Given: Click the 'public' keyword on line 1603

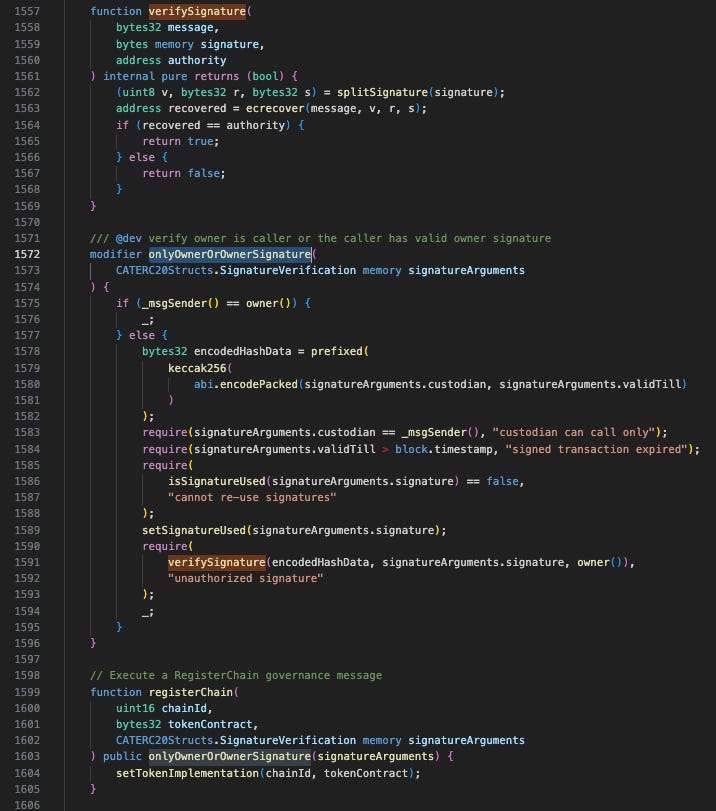Looking at the screenshot, I should [x=123, y=756].
